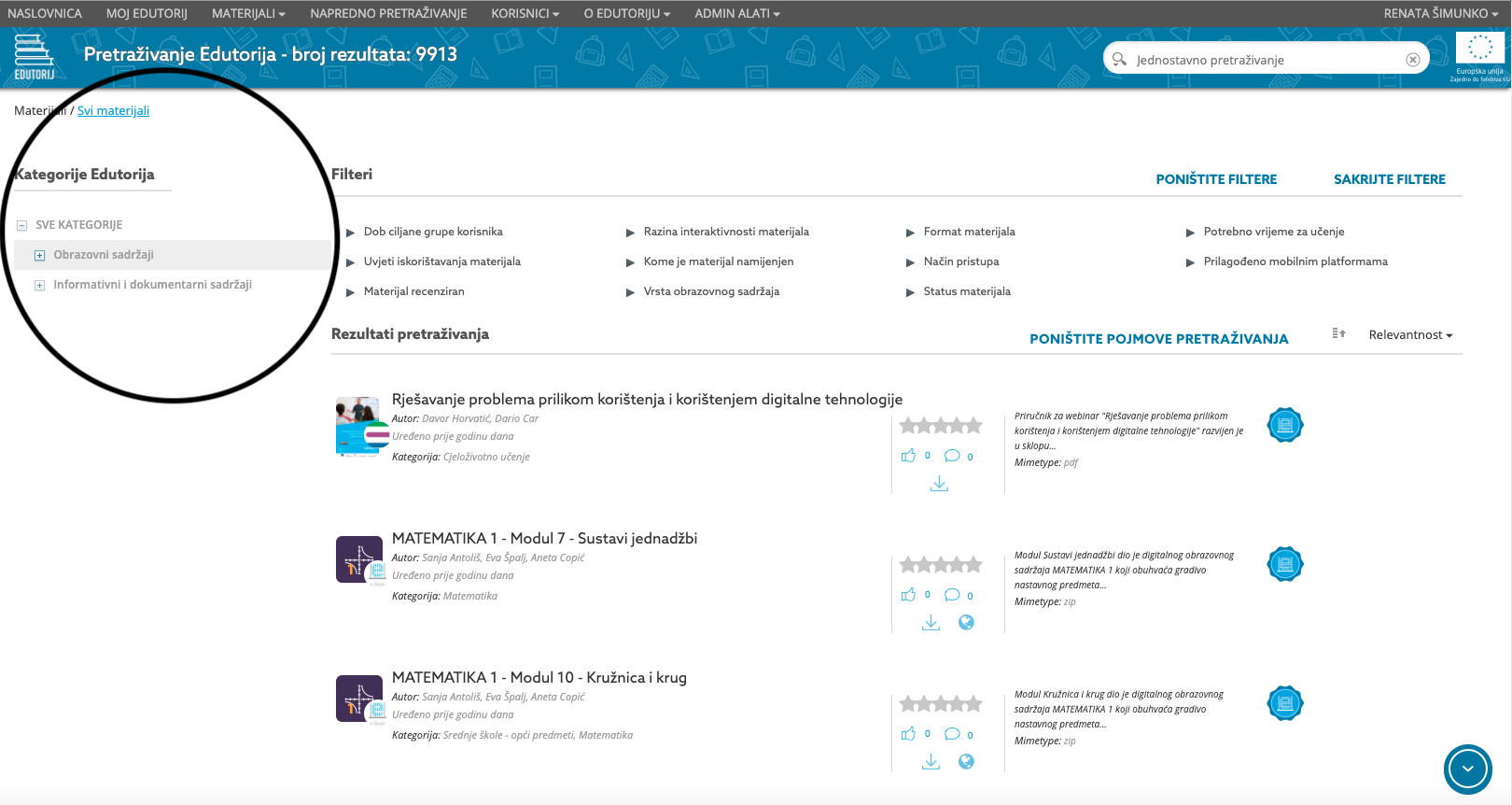Click blue badge icon of first result
1512x805 pixels.
tap(1284, 425)
